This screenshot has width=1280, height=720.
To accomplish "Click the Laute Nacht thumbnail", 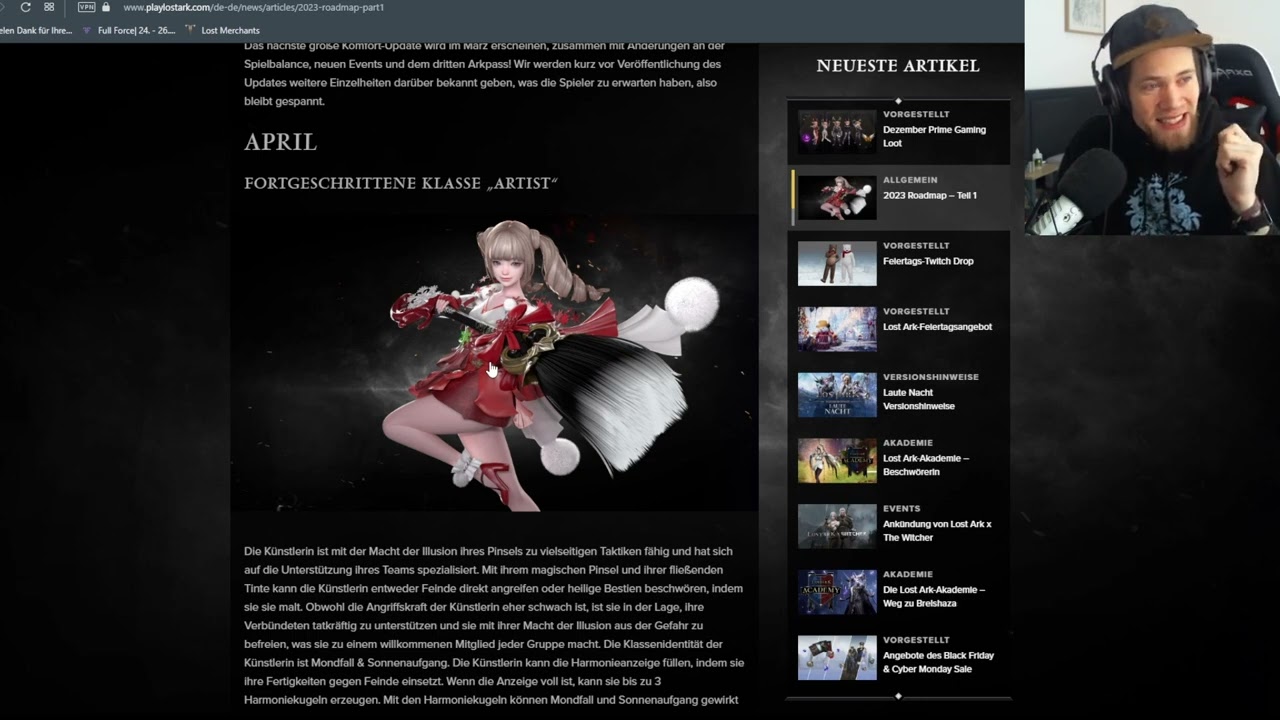I will (x=837, y=395).
